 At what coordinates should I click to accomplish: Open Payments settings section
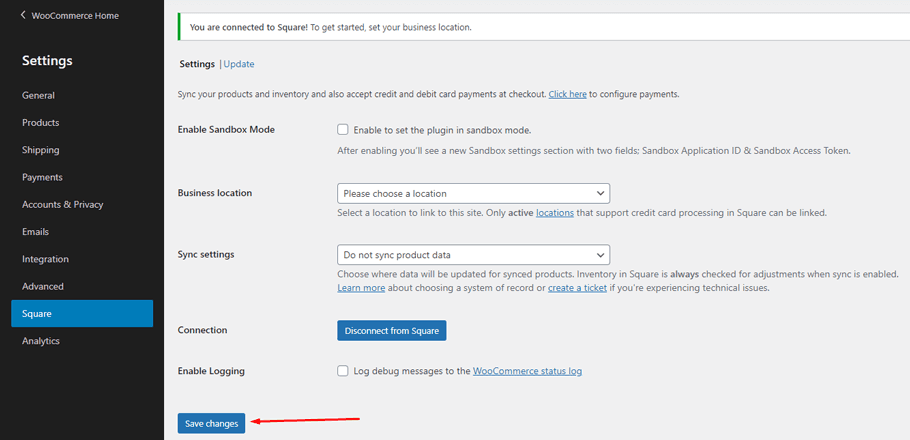(42, 177)
